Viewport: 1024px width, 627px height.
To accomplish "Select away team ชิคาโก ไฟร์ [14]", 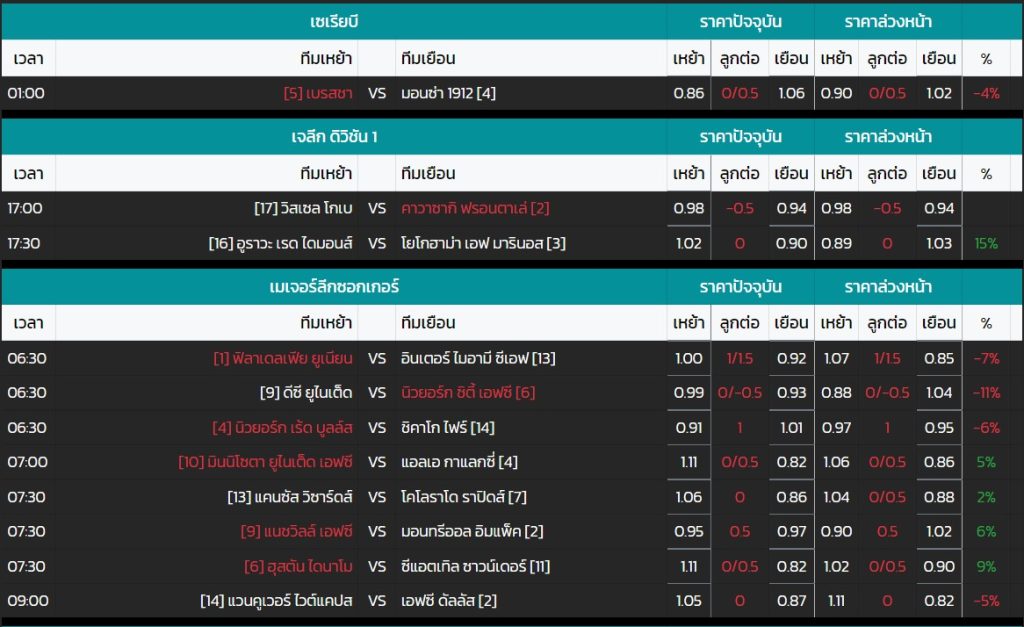I will click(x=448, y=427).
